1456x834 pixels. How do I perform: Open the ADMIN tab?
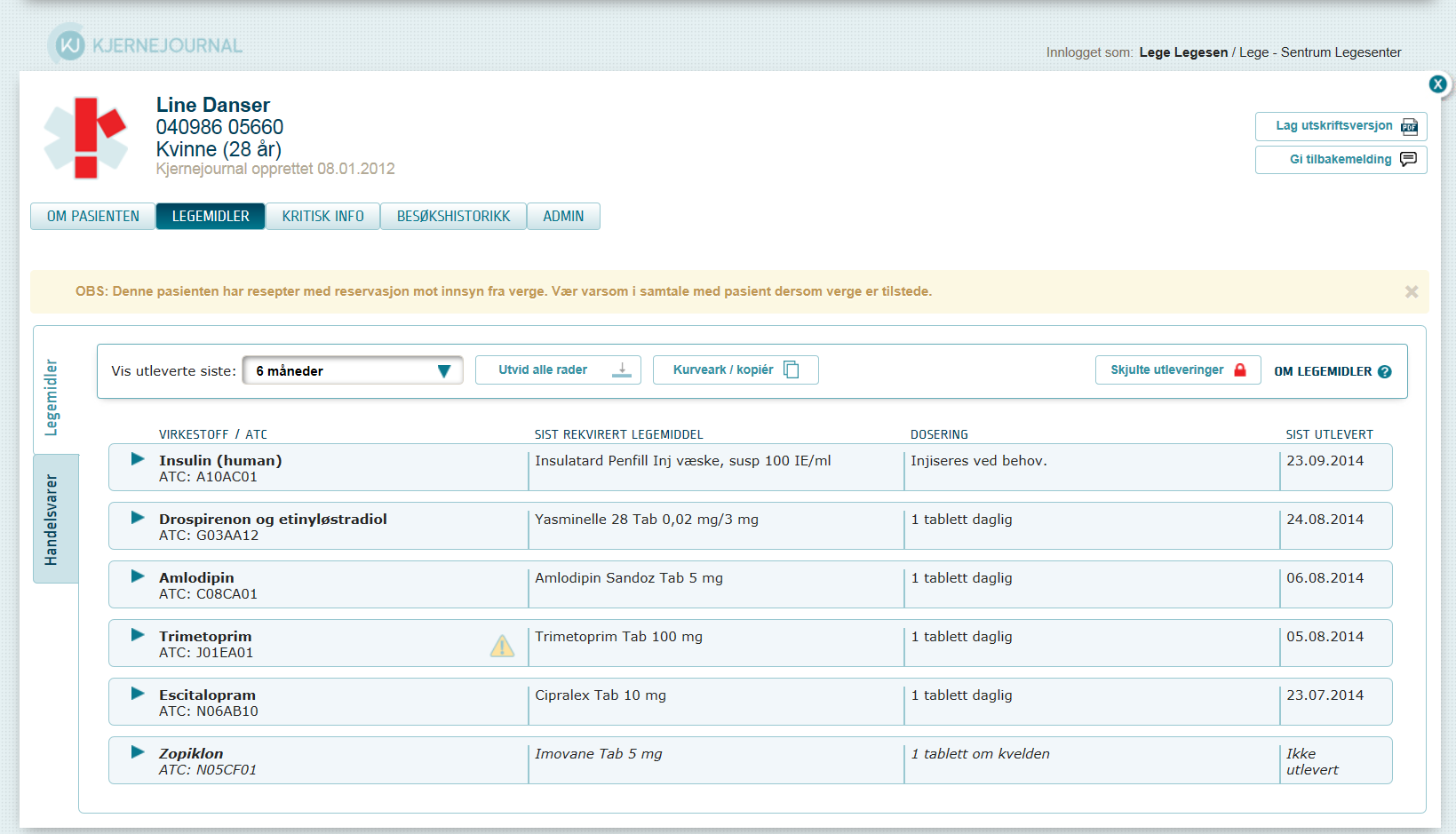[x=563, y=217]
